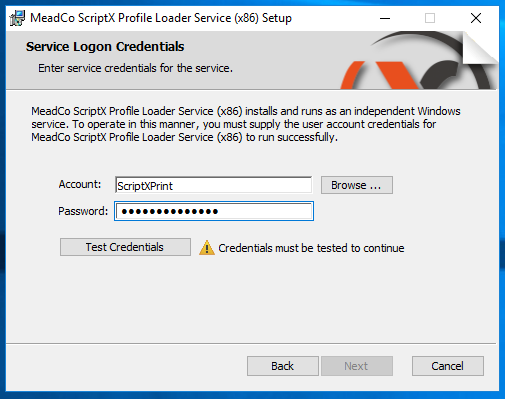Click the Test Credentials button

pyautogui.click(x=125, y=247)
